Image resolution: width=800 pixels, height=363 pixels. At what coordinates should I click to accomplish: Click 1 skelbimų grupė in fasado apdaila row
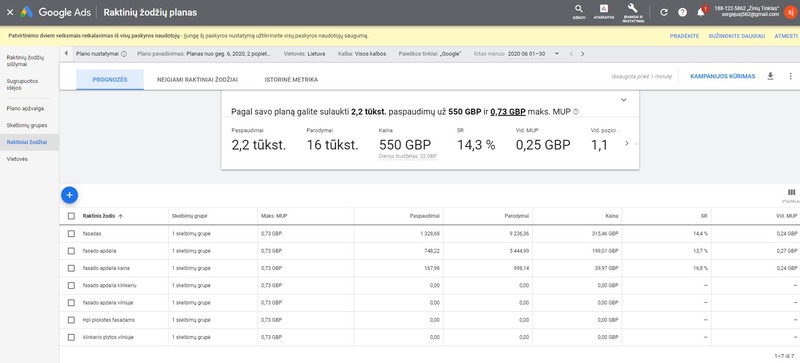[191, 251]
